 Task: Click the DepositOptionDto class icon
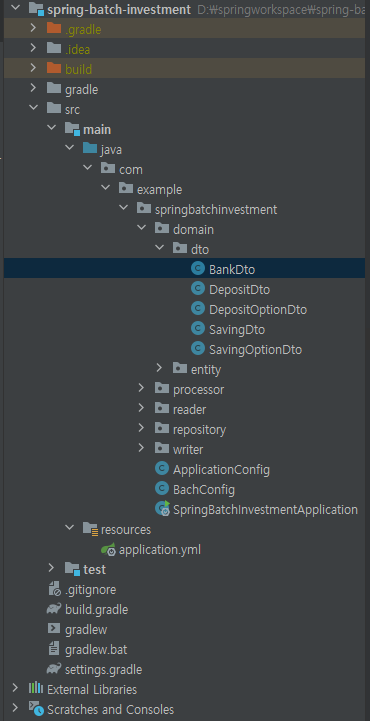tap(198, 309)
